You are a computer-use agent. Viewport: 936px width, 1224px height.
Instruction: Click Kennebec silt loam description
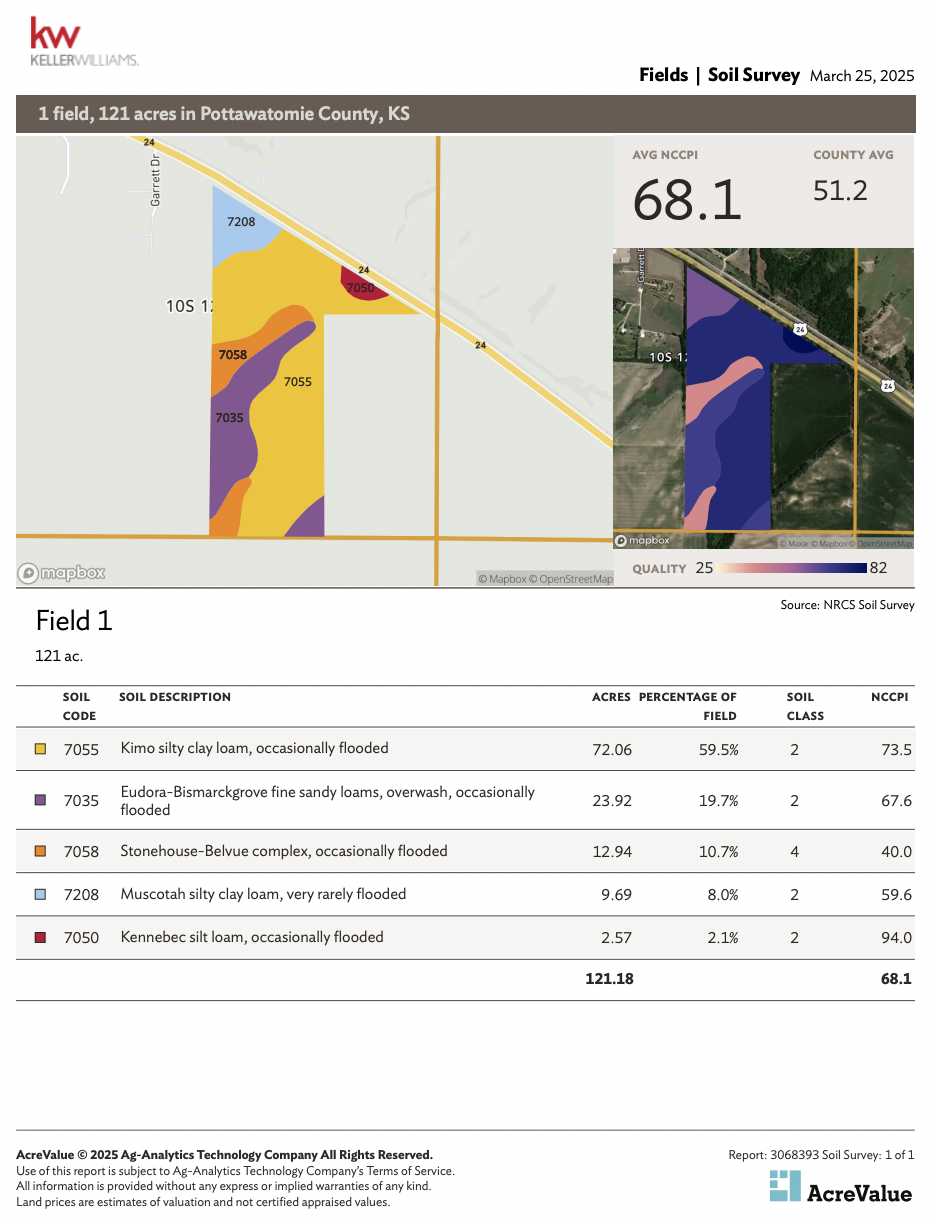pos(252,937)
